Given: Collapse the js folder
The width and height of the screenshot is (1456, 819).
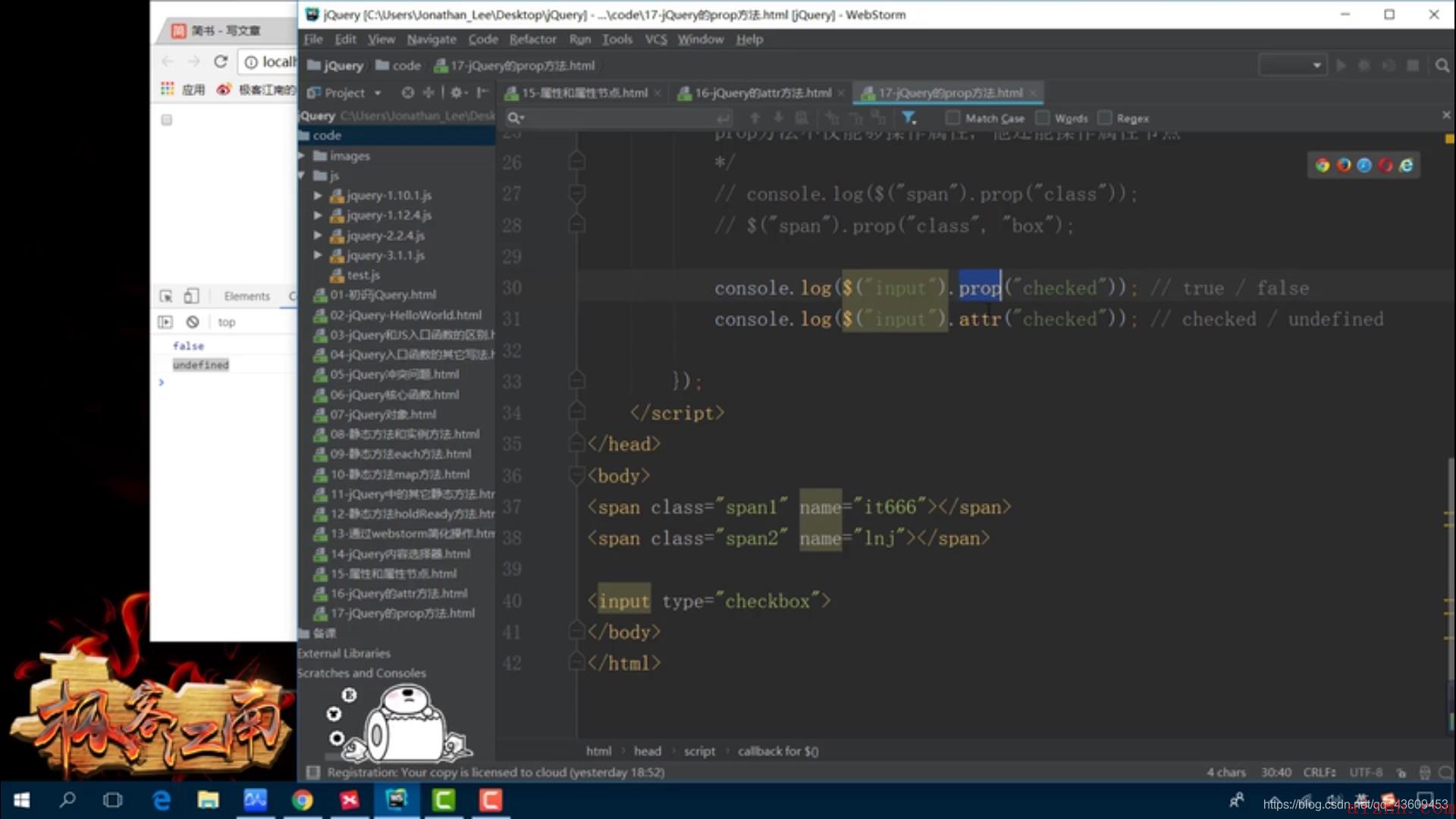Looking at the screenshot, I should (x=302, y=175).
